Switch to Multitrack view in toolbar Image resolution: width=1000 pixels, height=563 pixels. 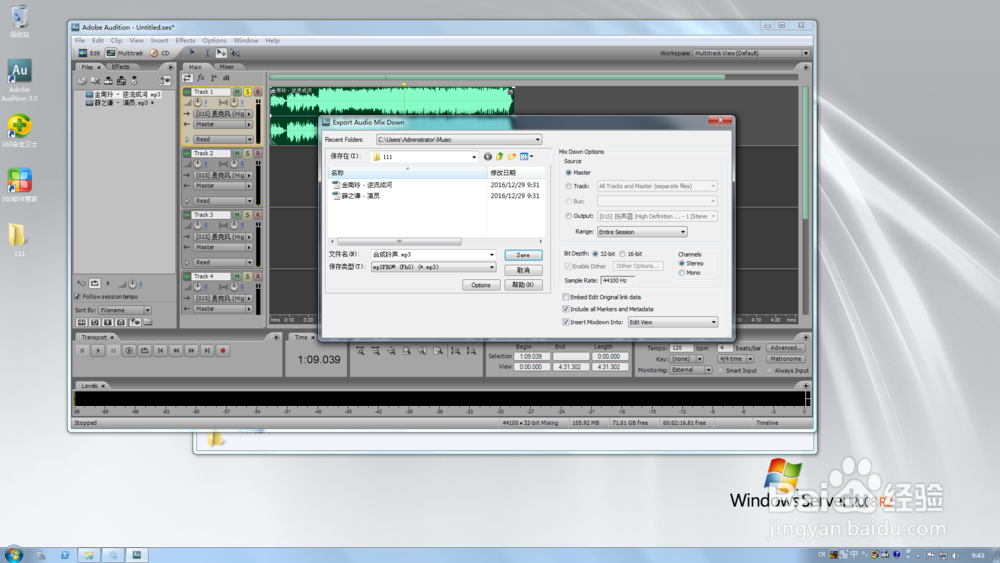[125, 53]
